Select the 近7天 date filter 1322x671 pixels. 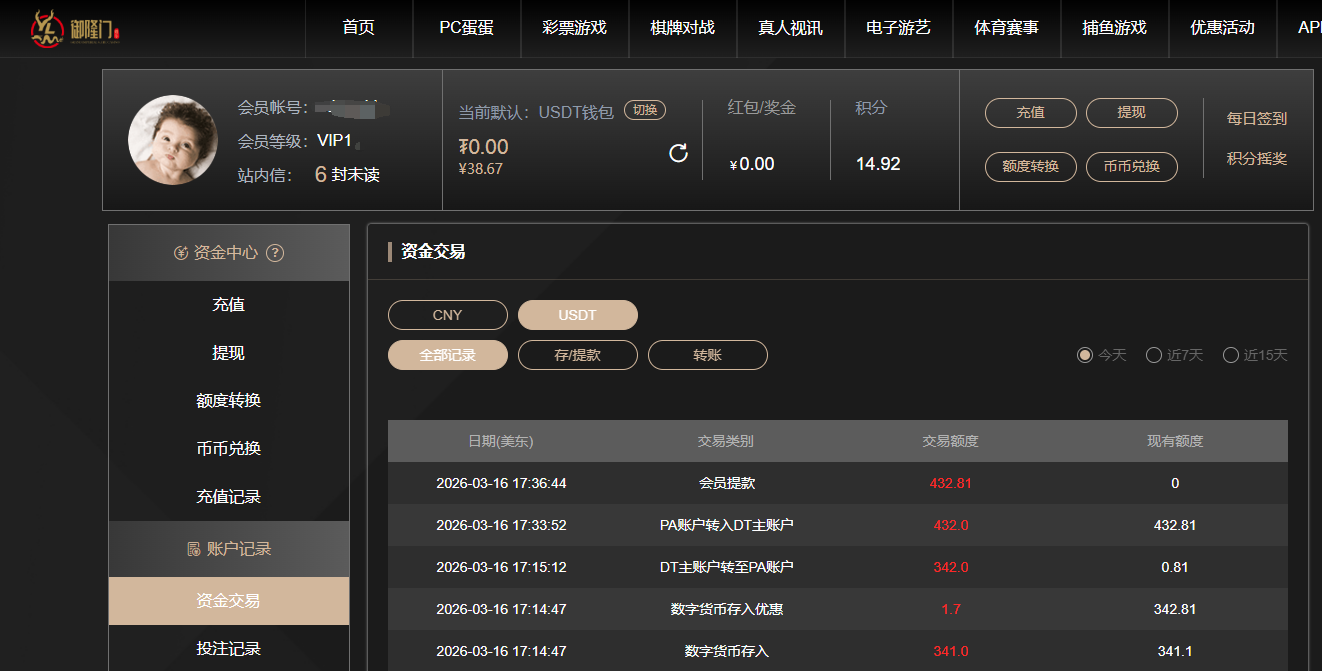pos(1154,355)
